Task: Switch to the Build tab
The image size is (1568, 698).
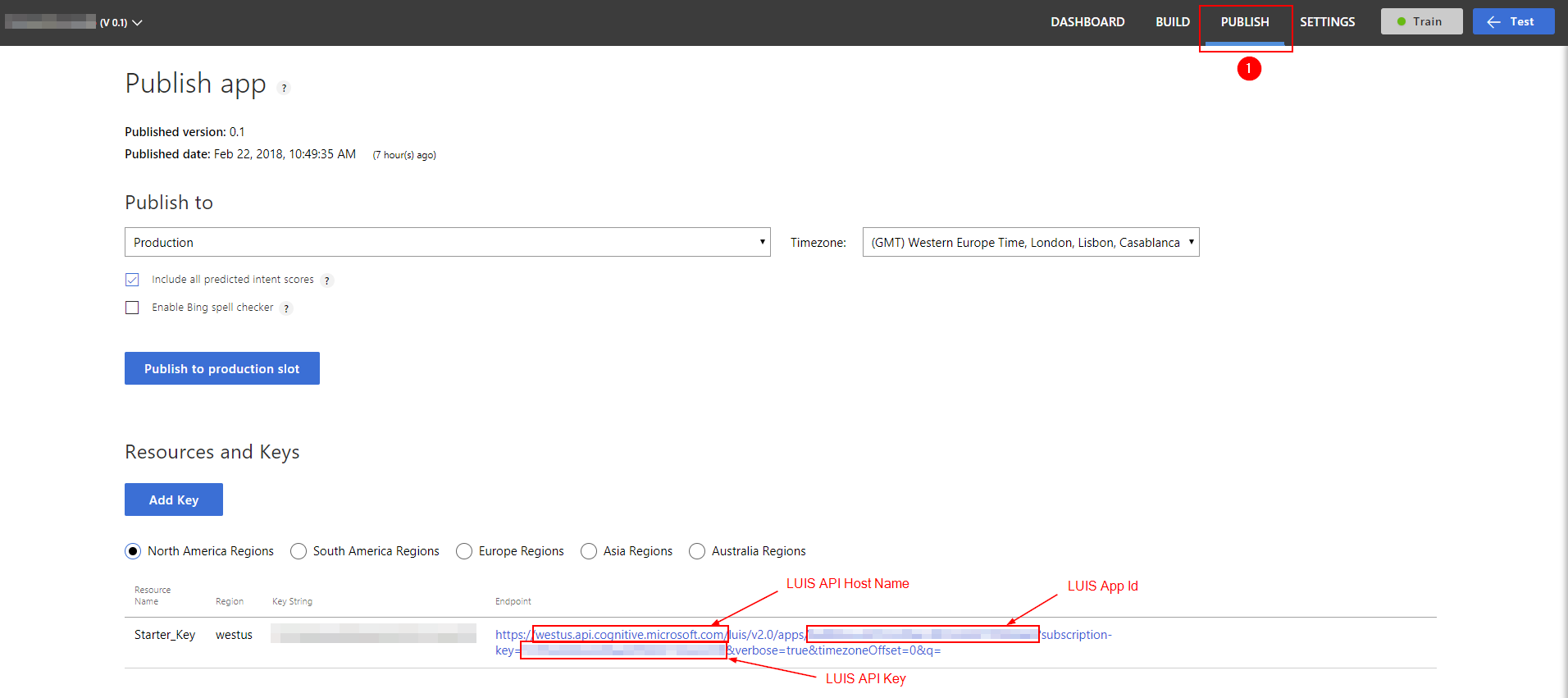Action: 1172,22
